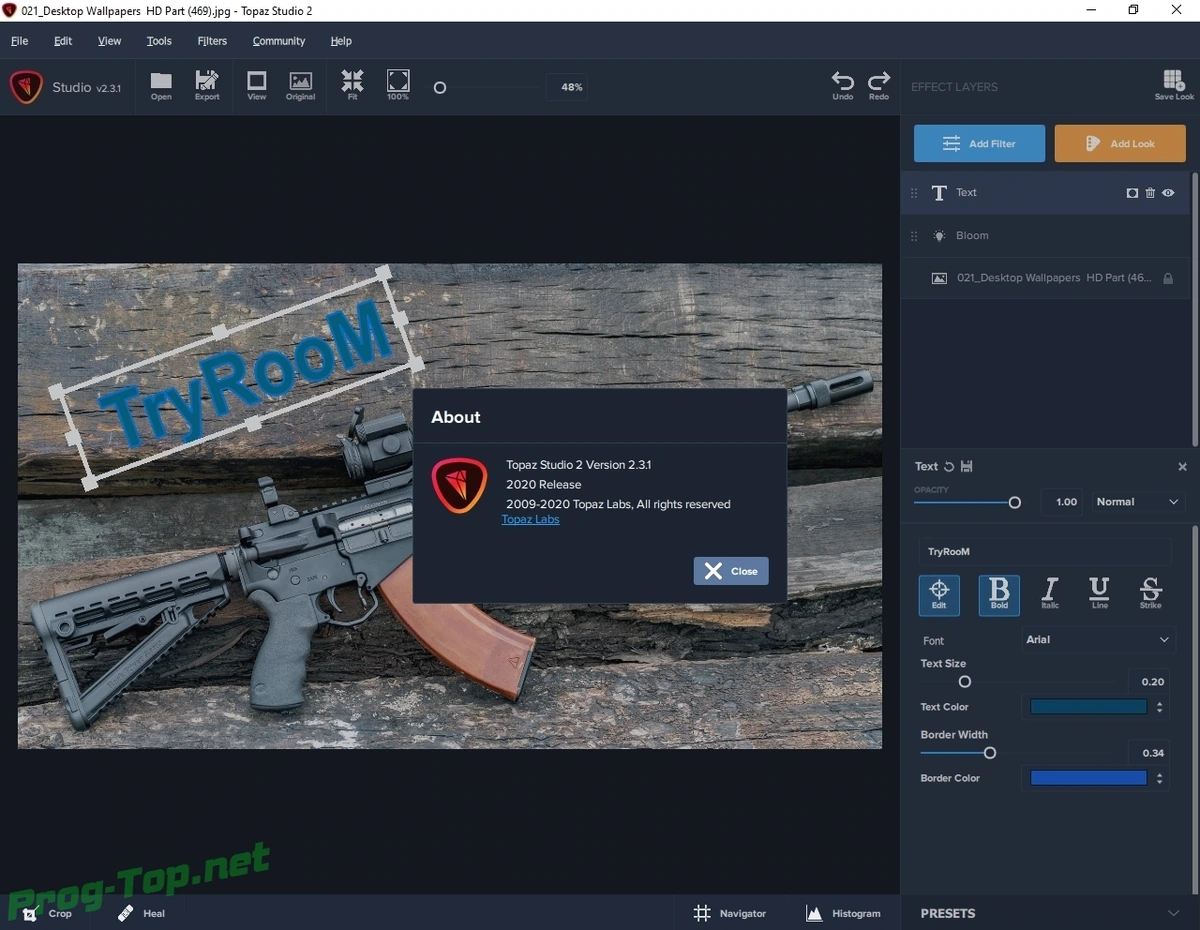The width and height of the screenshot is (1200, 930).
Task: Click the Bloom layer lightbulb icon
Action: (939, 236)
